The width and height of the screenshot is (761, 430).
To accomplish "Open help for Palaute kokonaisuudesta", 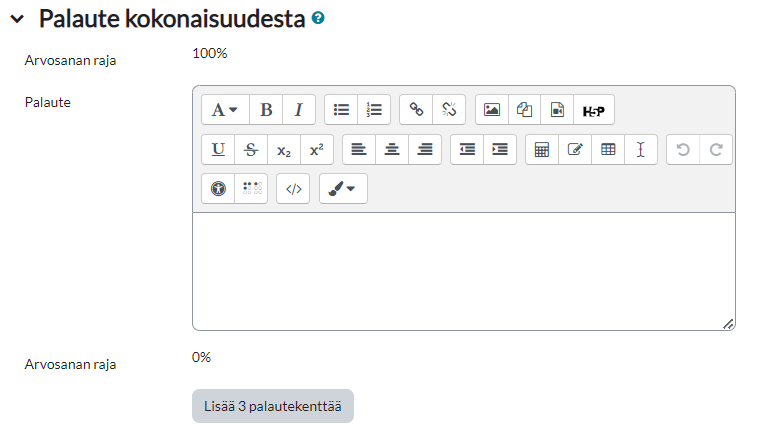I will click(318, 19).
